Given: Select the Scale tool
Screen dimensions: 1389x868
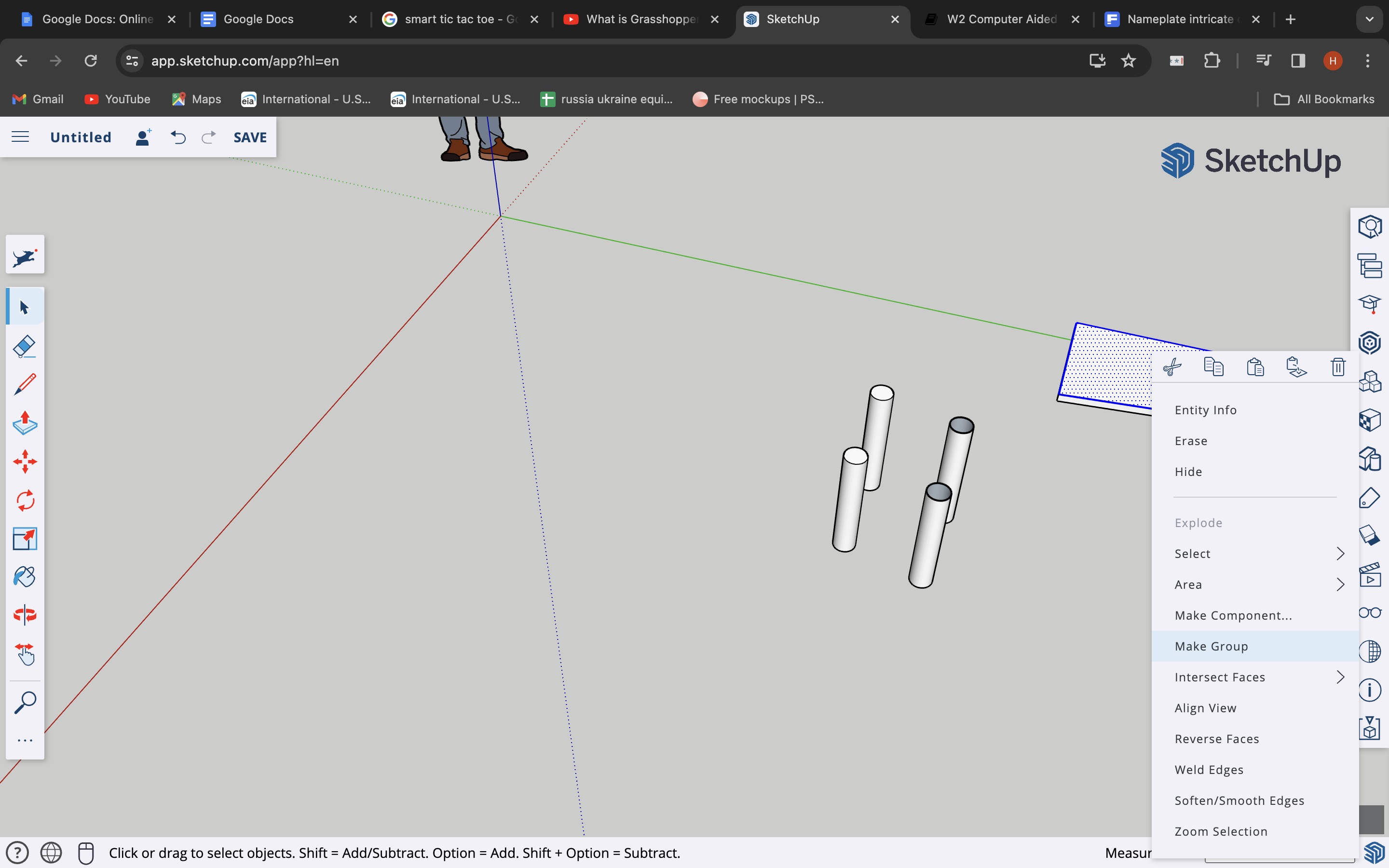Looking at the screenshot, I should point(25,539).
